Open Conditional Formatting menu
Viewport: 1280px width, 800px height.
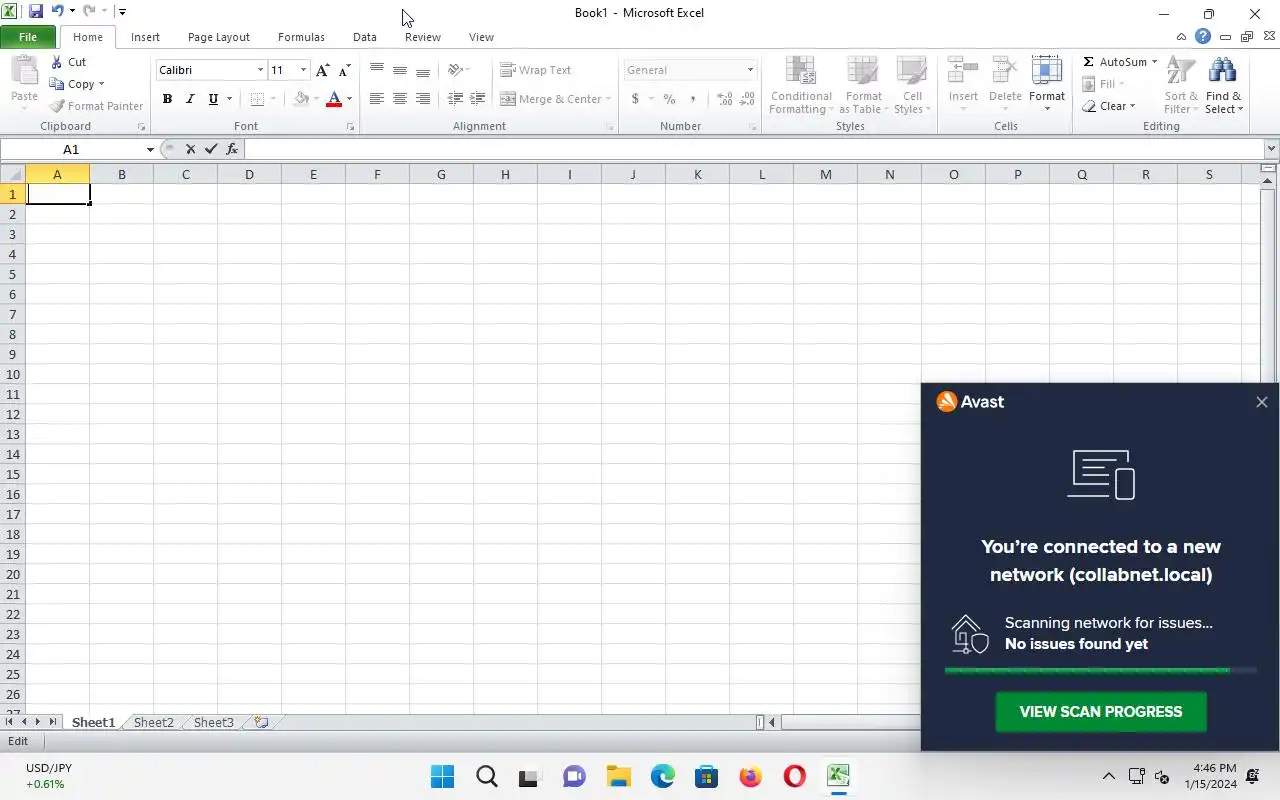point(801,86)
